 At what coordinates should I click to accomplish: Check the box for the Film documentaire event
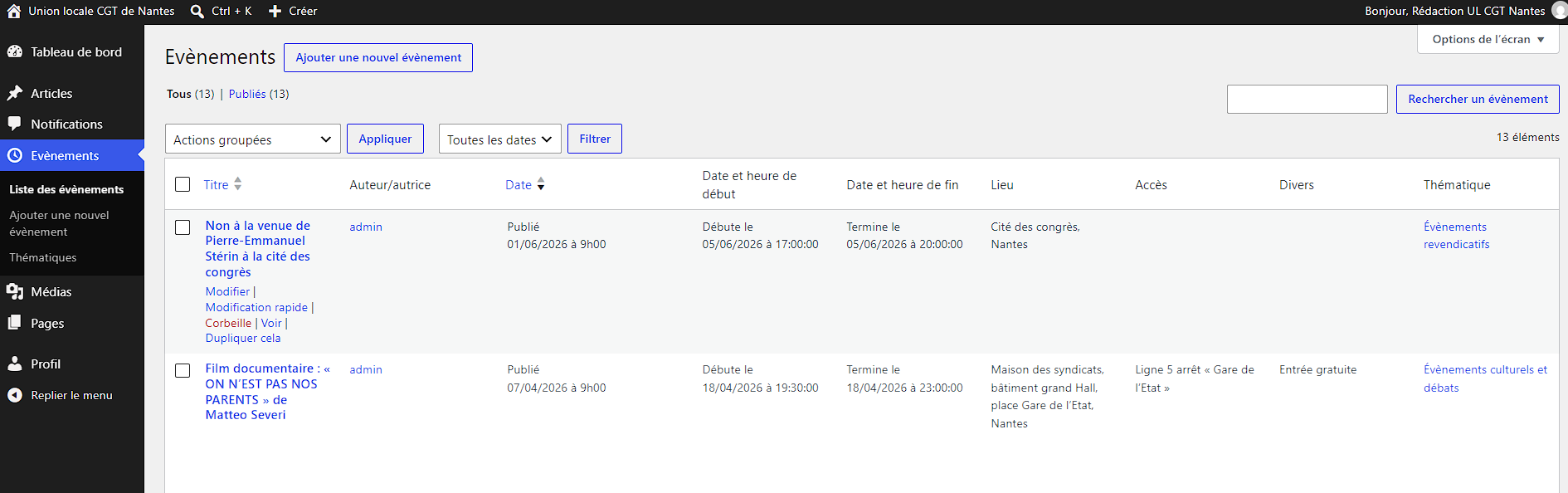[183, 370]
